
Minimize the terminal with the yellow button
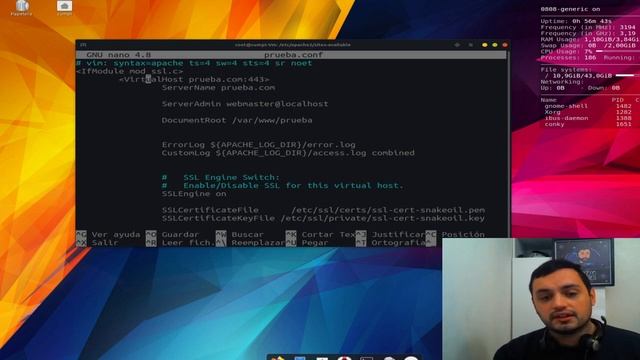484,44
